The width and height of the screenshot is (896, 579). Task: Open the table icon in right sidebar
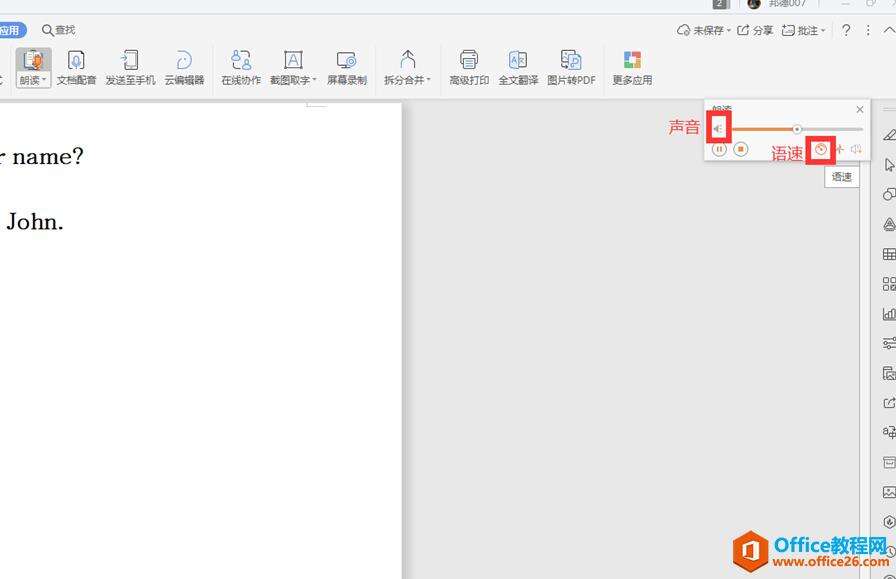coord(889,254)
